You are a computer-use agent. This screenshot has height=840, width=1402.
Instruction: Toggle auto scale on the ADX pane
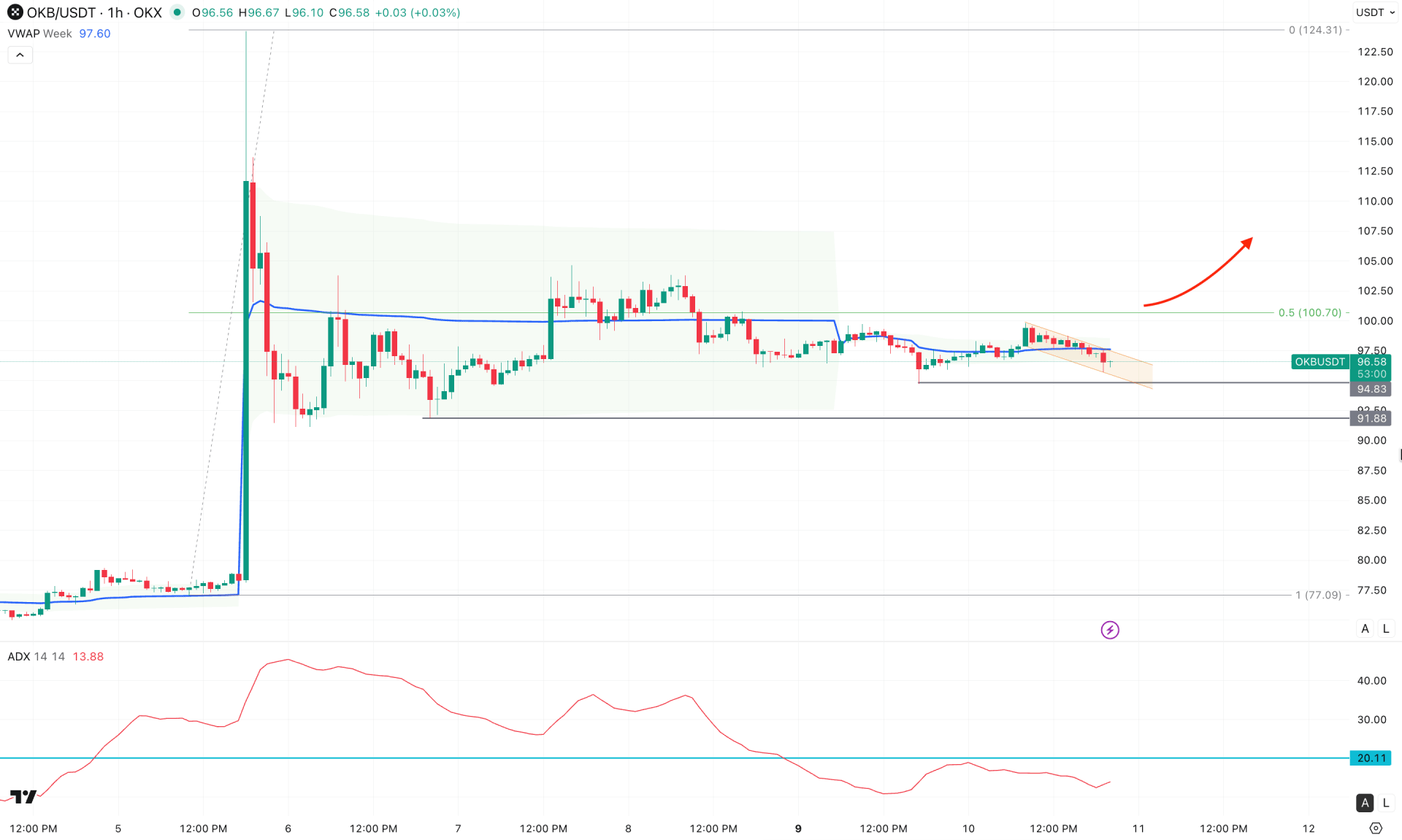(1364, 802)
